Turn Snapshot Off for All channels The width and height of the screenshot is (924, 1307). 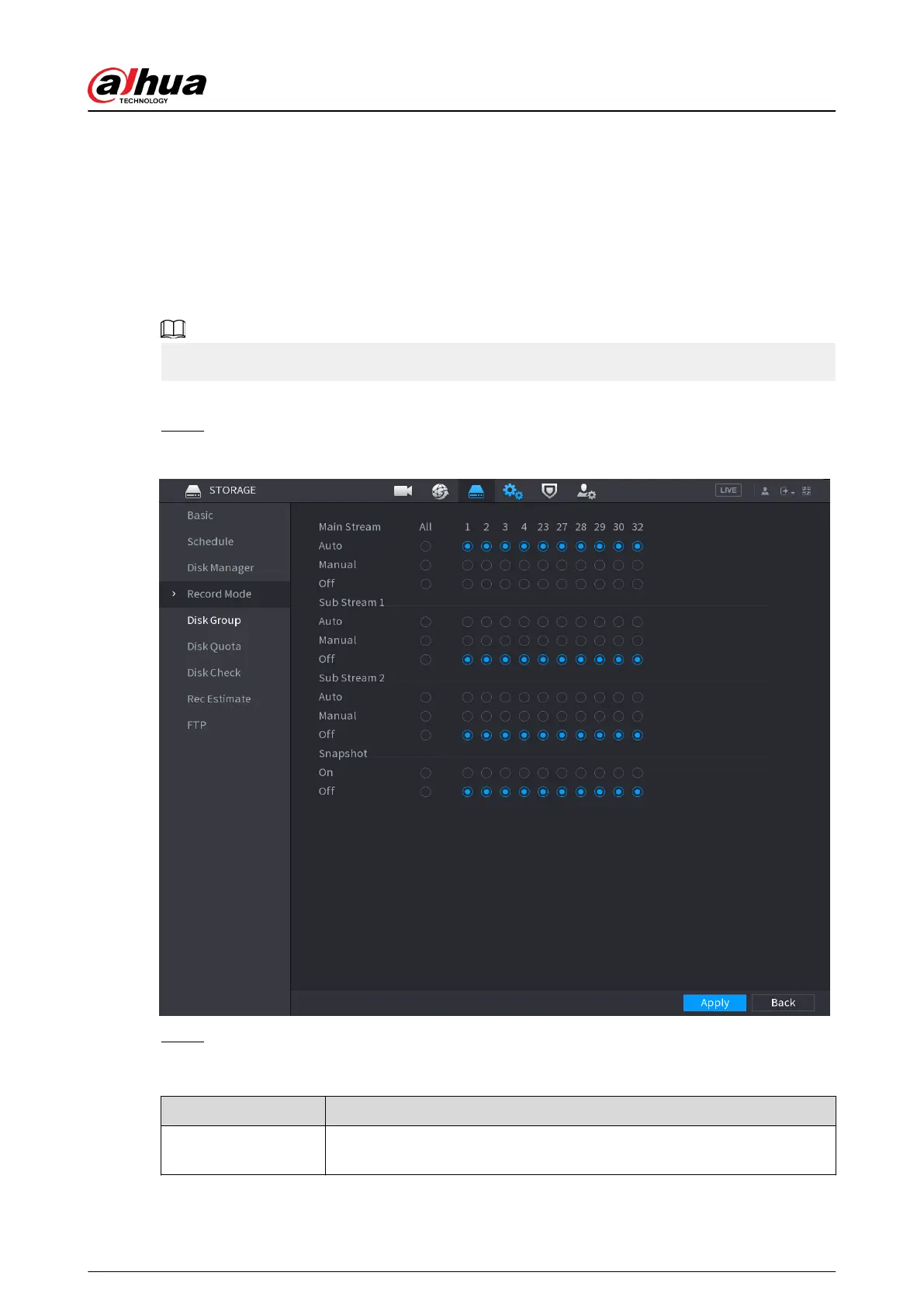coord(425,792)
